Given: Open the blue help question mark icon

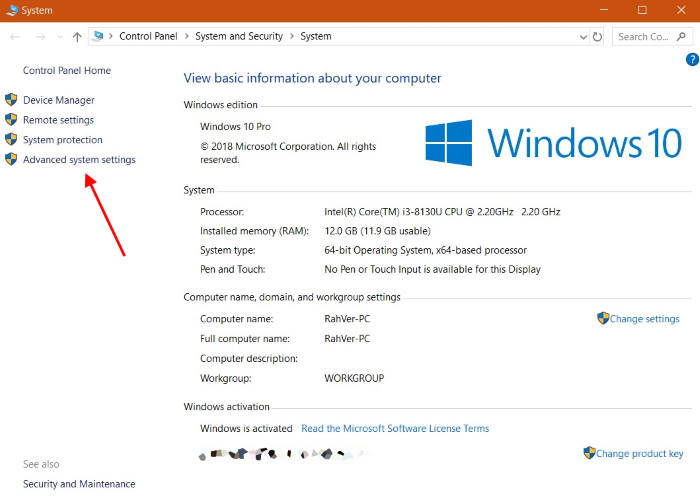Looking at the screenshot, I should [x=692, y=59].
